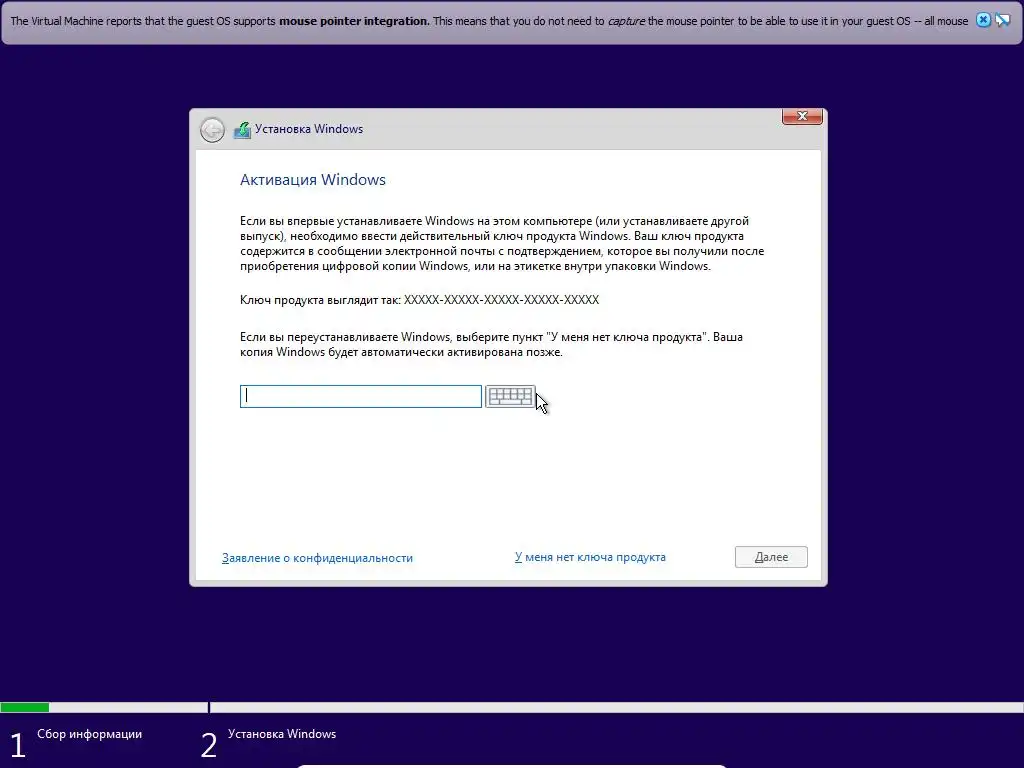Close the Windows Setup dialog
Image resolution: width=1024 pixels, height=768 pixels.
(x=802, y=116)
